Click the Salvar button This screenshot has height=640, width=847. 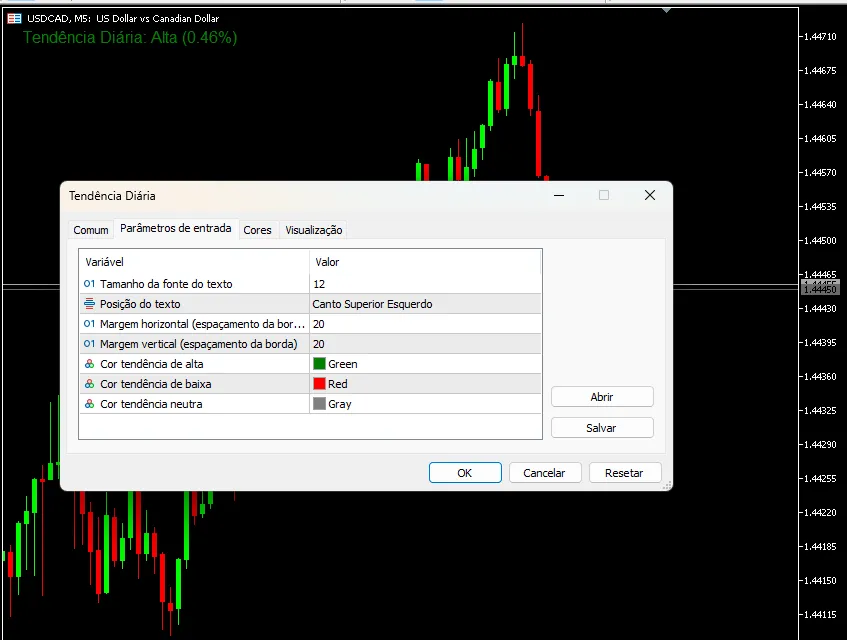(601, 428)
